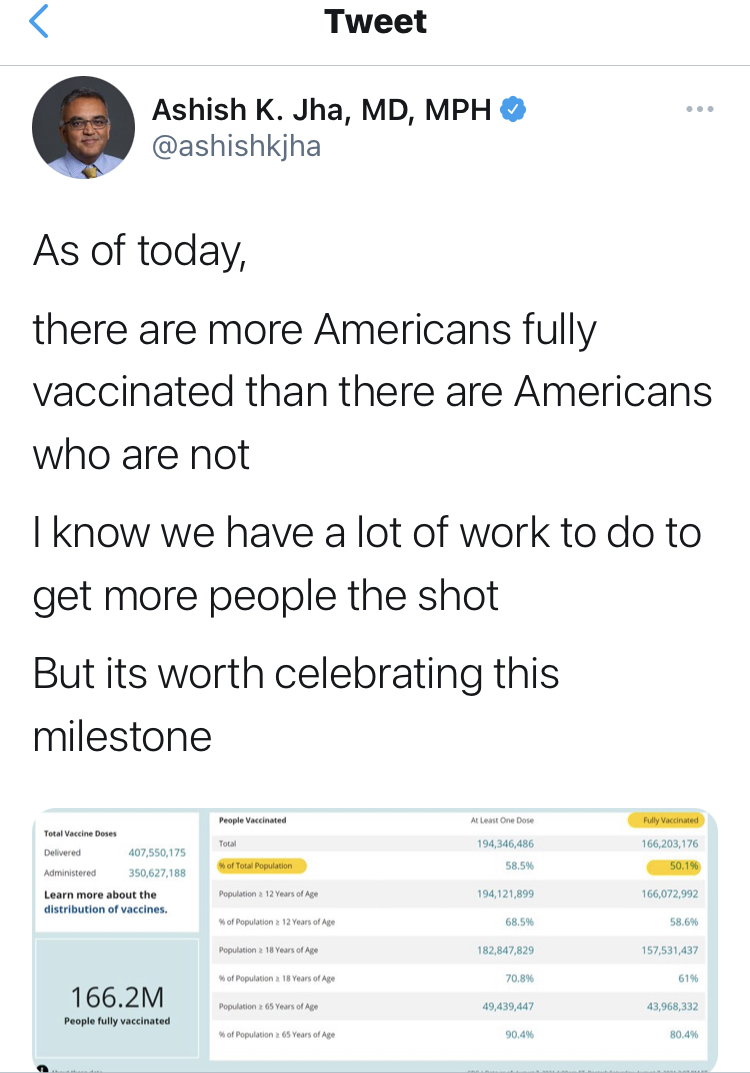
Task: Select the Delivered 407,550,175 figure
Action: point(157,853)
